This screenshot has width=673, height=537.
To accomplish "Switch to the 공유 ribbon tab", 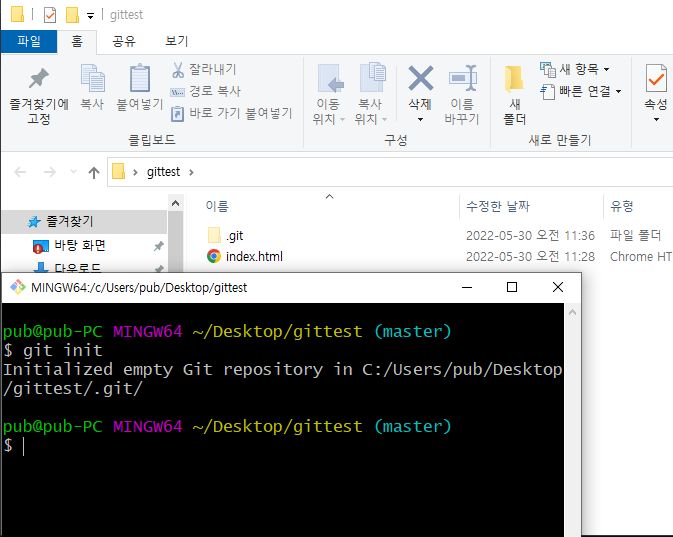I will tap(124, 42).
